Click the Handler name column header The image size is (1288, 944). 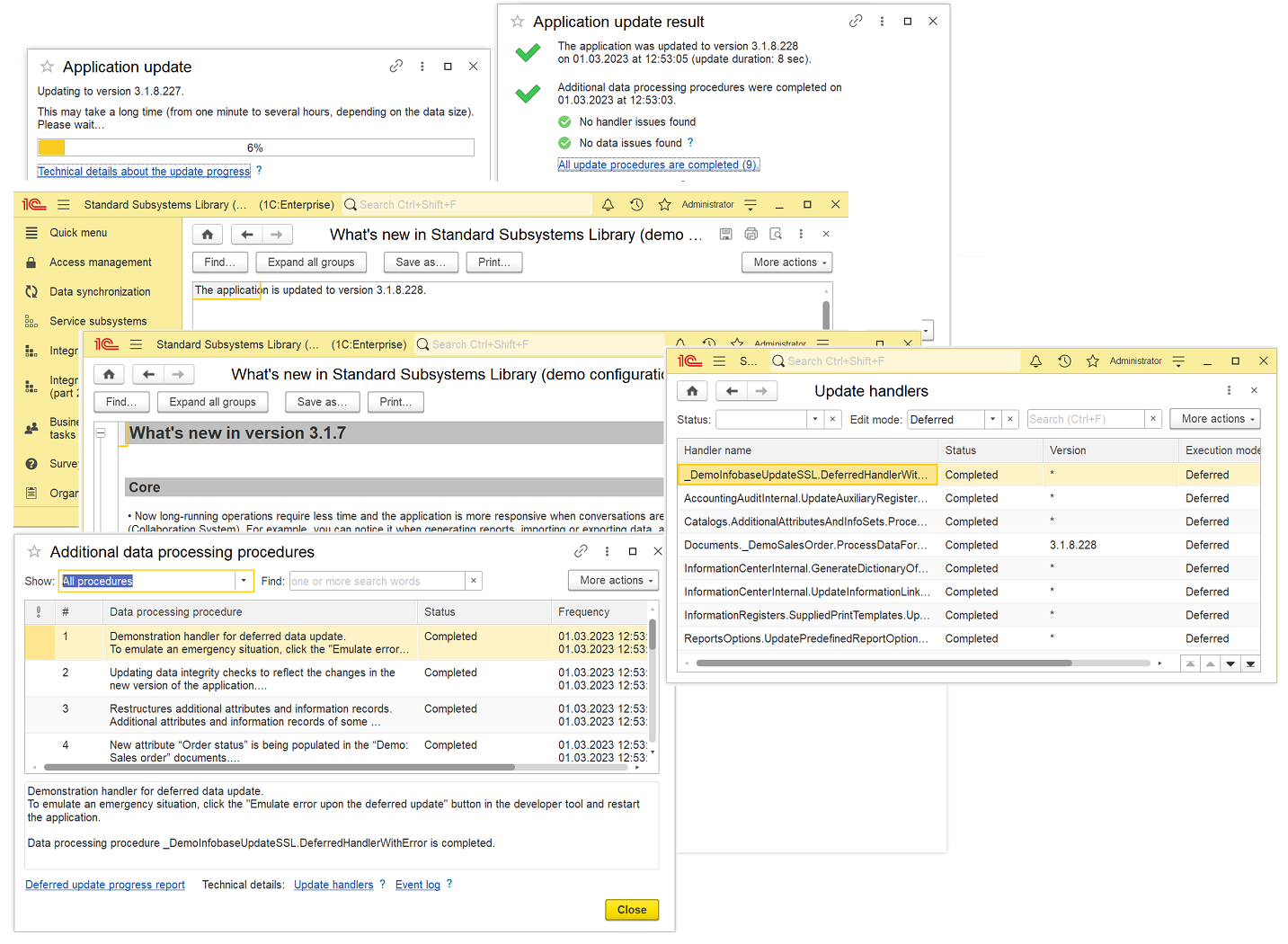pos(807,450)
